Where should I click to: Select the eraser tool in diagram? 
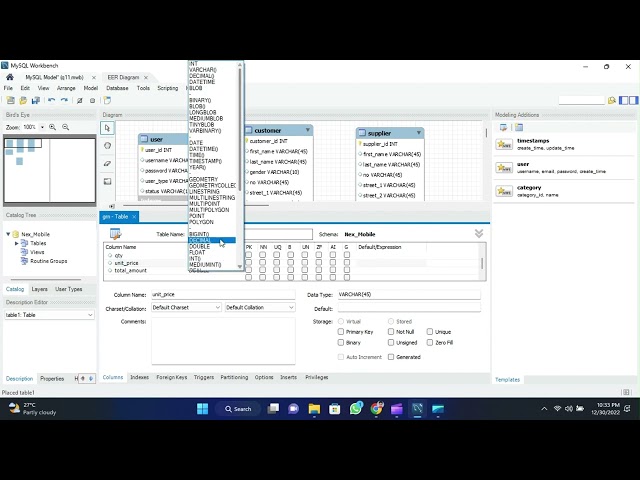coord(107,164)
